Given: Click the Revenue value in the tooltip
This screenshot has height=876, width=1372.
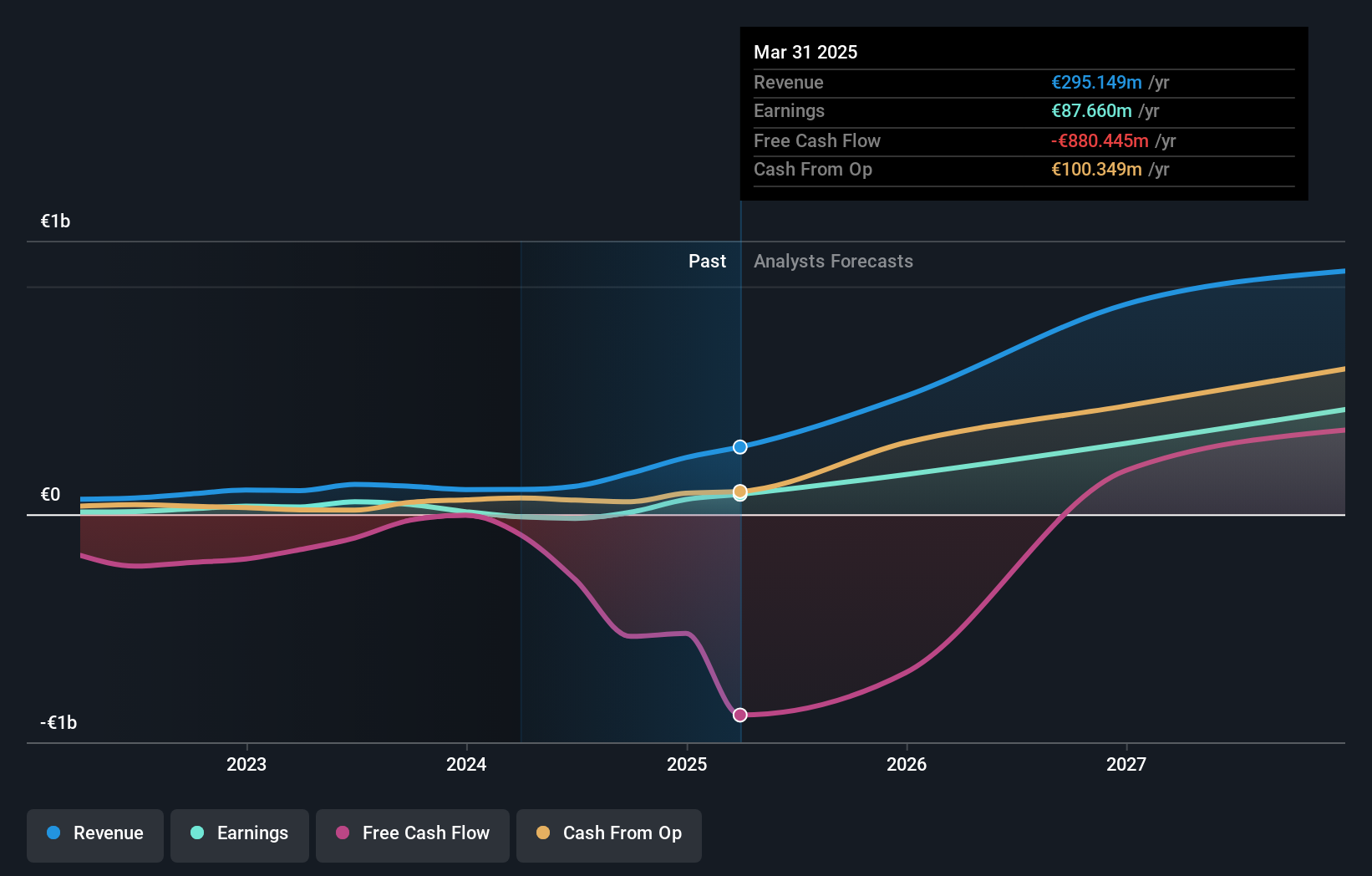Looking at the screenshot, I should coord(1095,82).
